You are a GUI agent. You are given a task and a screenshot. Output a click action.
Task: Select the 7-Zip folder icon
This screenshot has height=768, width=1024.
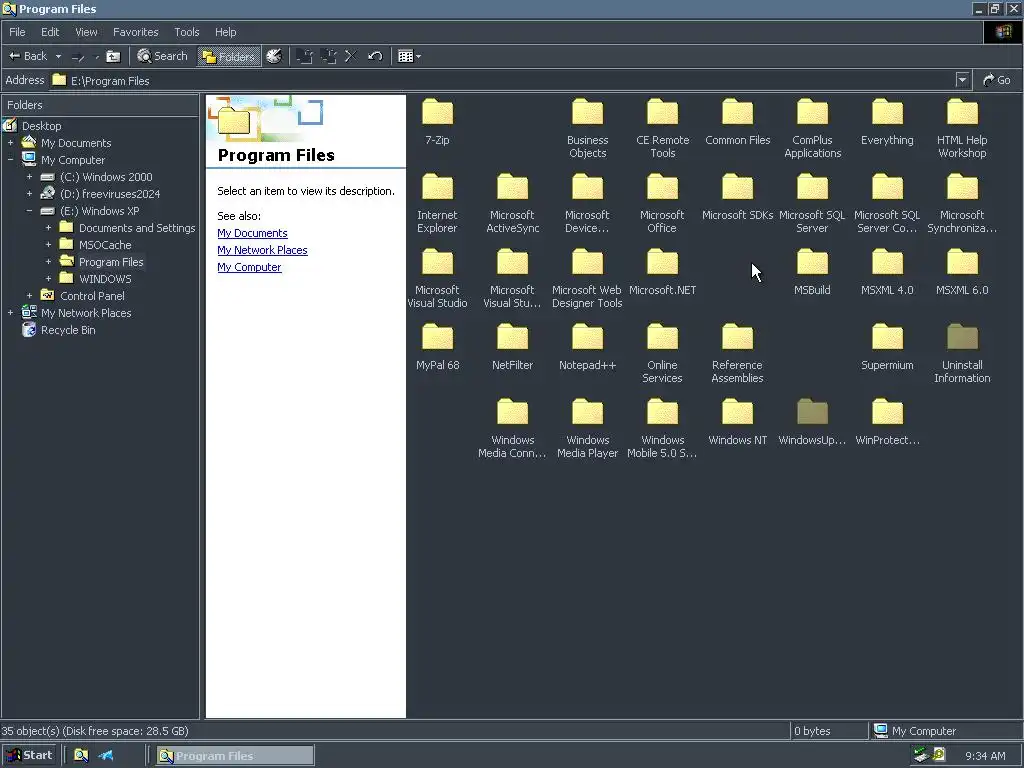coord(438,121)
